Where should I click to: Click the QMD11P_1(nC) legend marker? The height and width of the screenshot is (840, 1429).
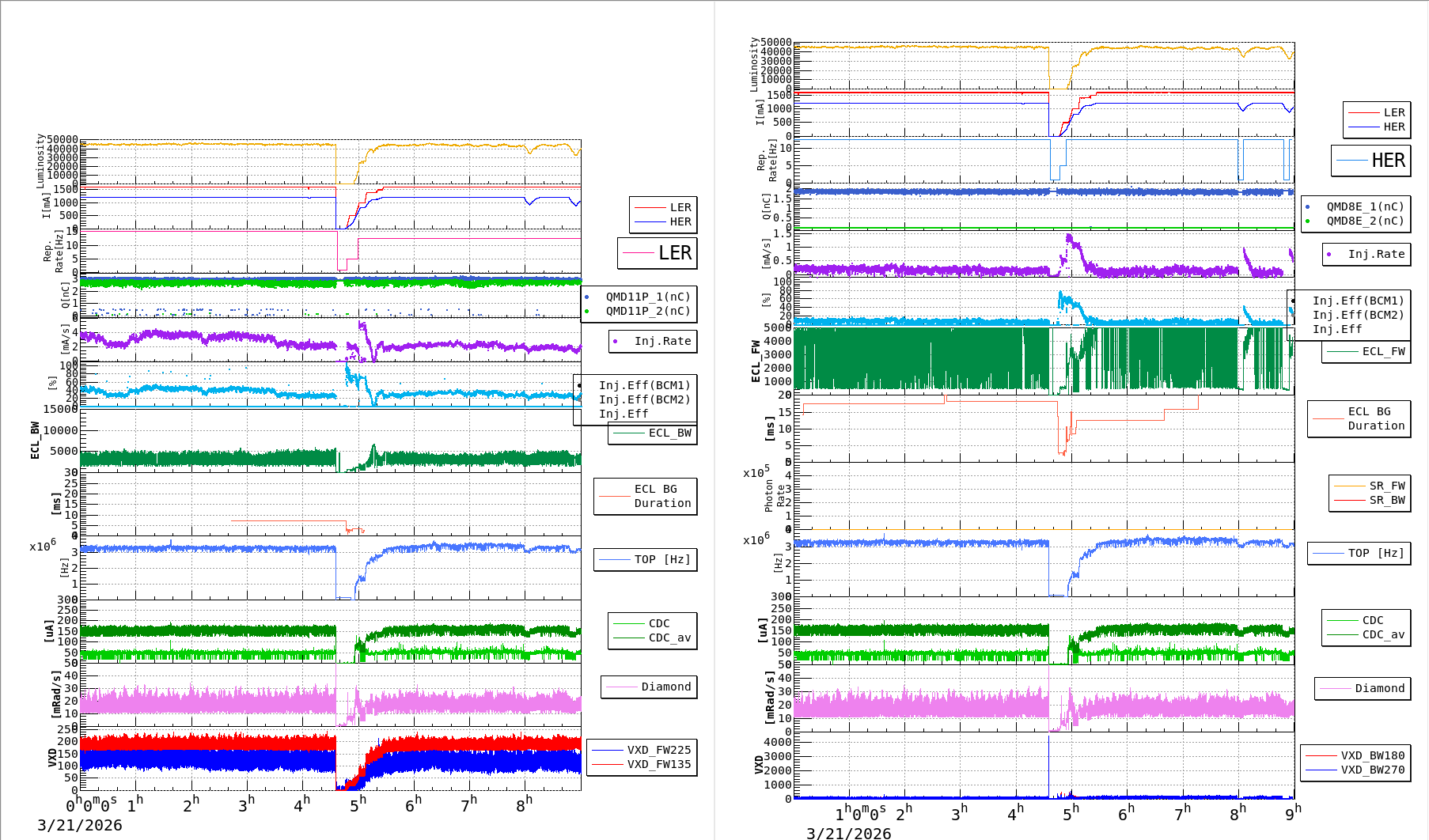(587, 297)
